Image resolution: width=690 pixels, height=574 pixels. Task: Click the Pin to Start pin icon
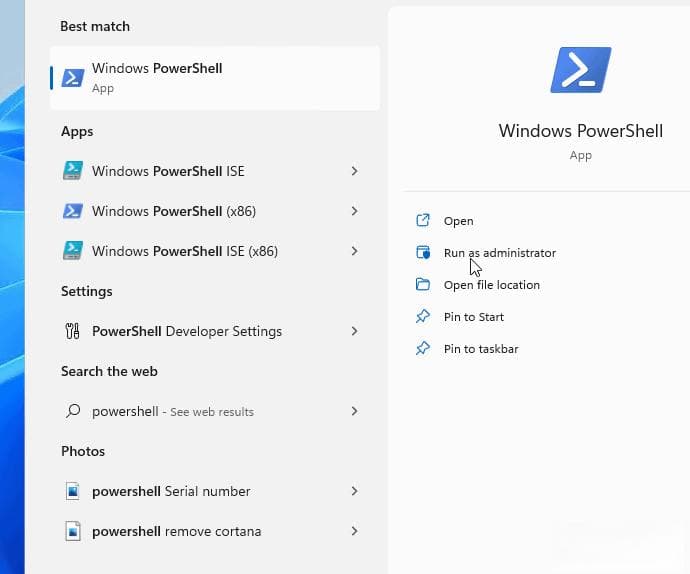pyautogui.click(x=423, y=316)
